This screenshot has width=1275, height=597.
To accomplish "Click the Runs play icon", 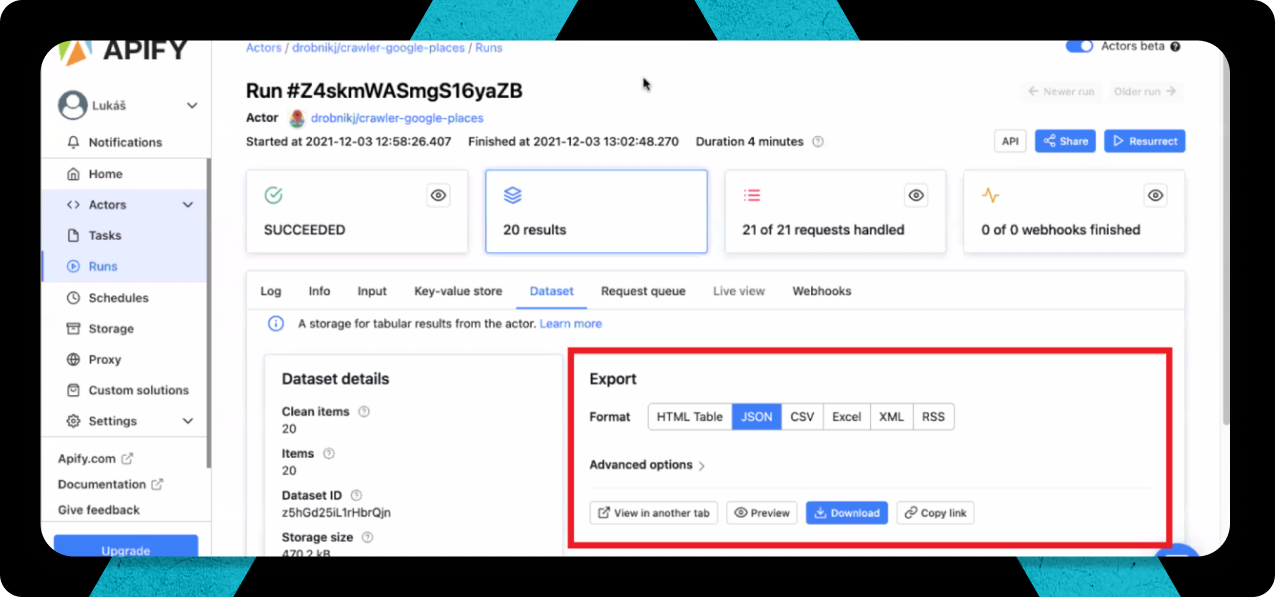I will tap(73, 266).
